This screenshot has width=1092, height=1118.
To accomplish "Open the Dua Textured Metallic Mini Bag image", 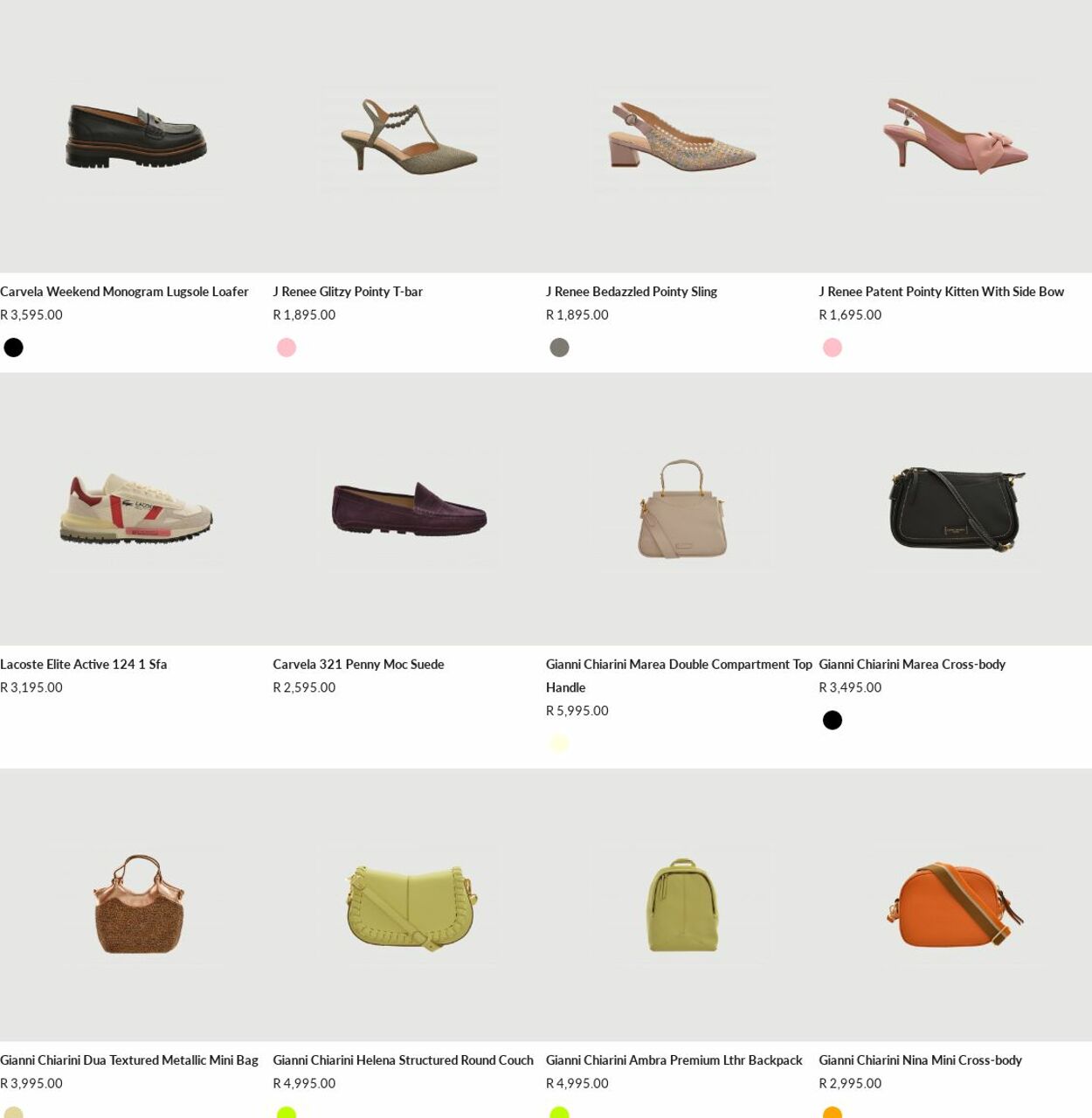I will [136, 905].
